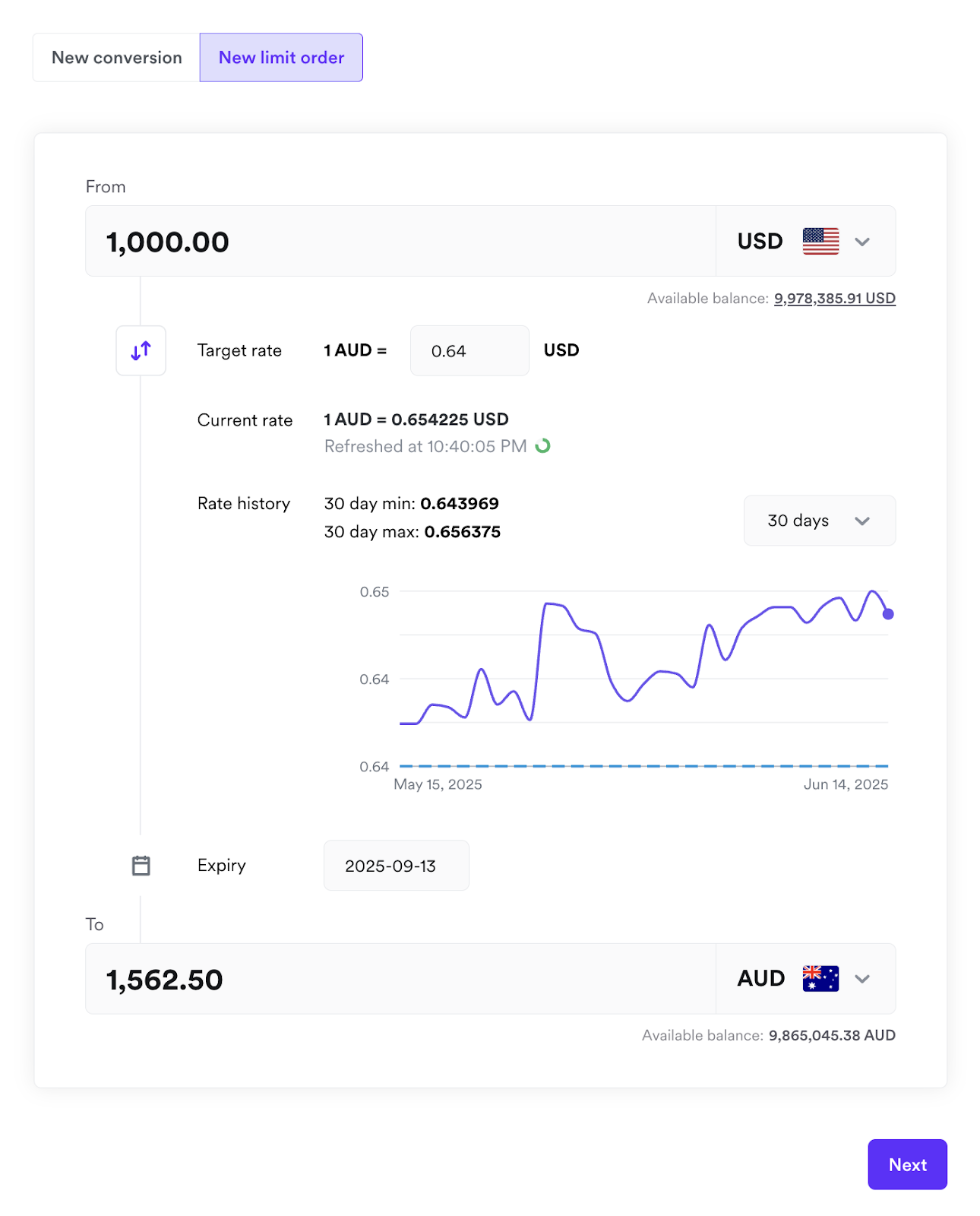Click the green refresh rate icon
Image resolution: width=980 pixels, height=1216 pixels.
point(542,446)
